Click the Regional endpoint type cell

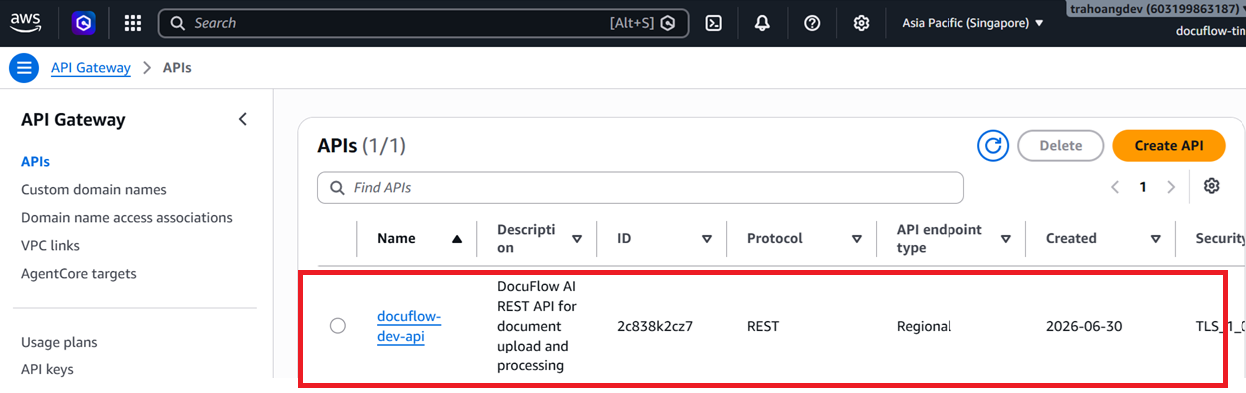[924, 326]
